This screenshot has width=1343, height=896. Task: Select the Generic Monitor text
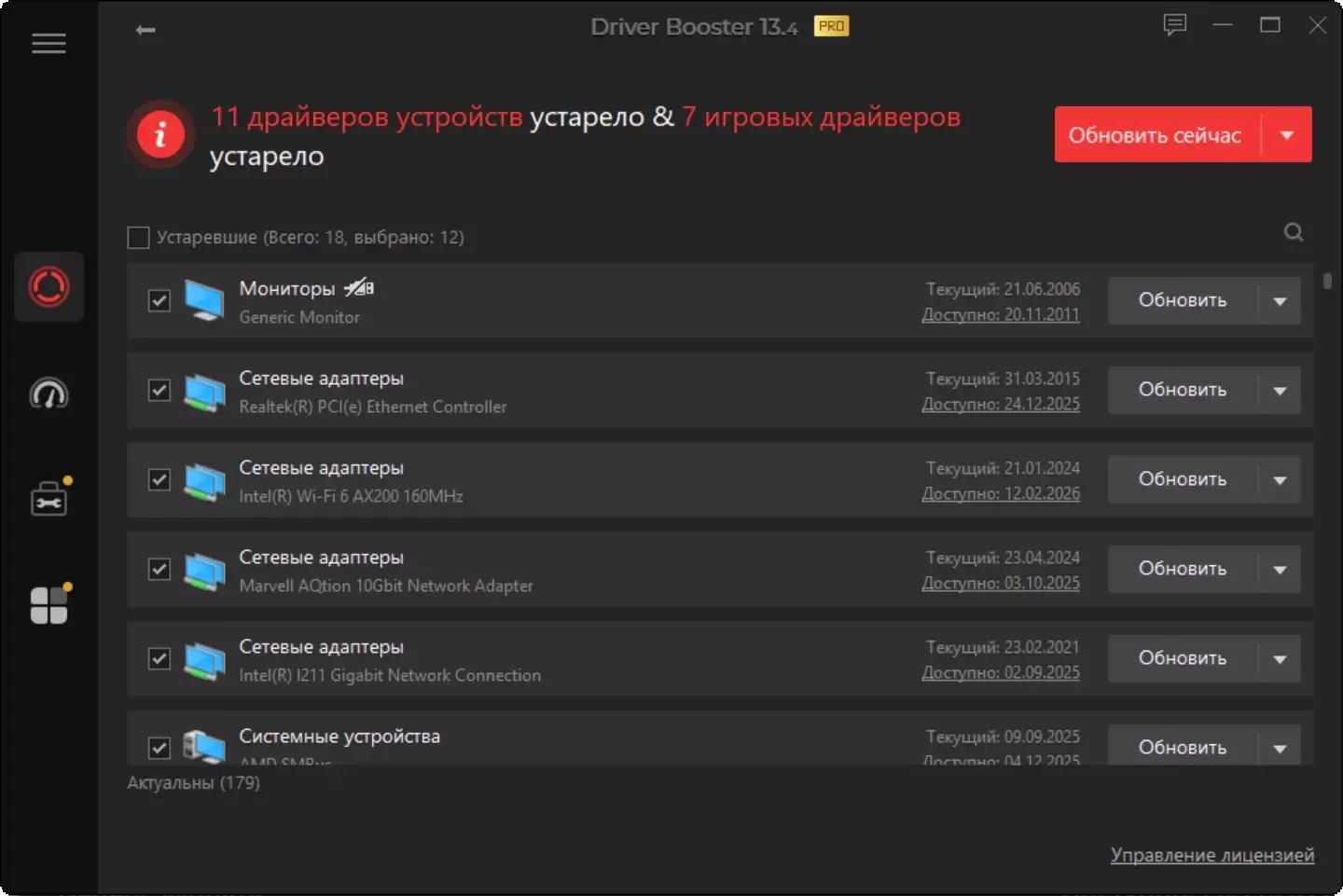coord(299,317)
